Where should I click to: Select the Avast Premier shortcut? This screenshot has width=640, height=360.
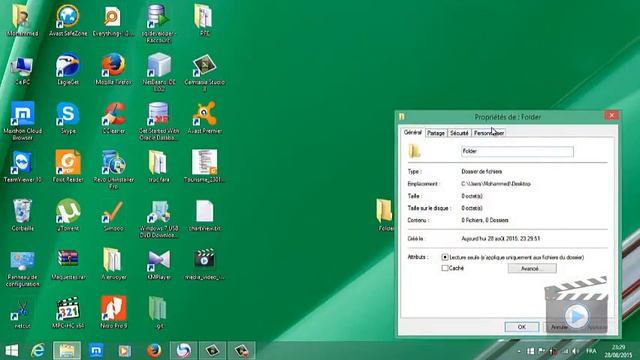[x=204, y=118]
